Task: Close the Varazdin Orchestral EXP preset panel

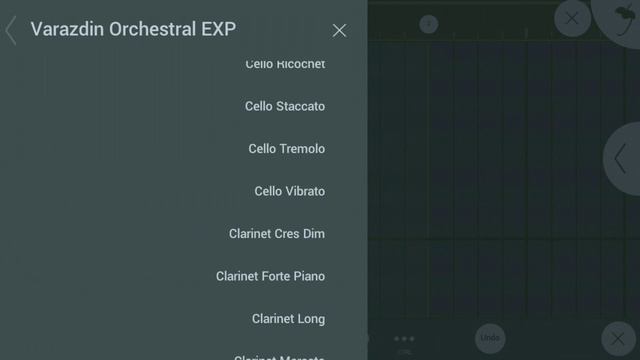Action: [x=339, y=31]
